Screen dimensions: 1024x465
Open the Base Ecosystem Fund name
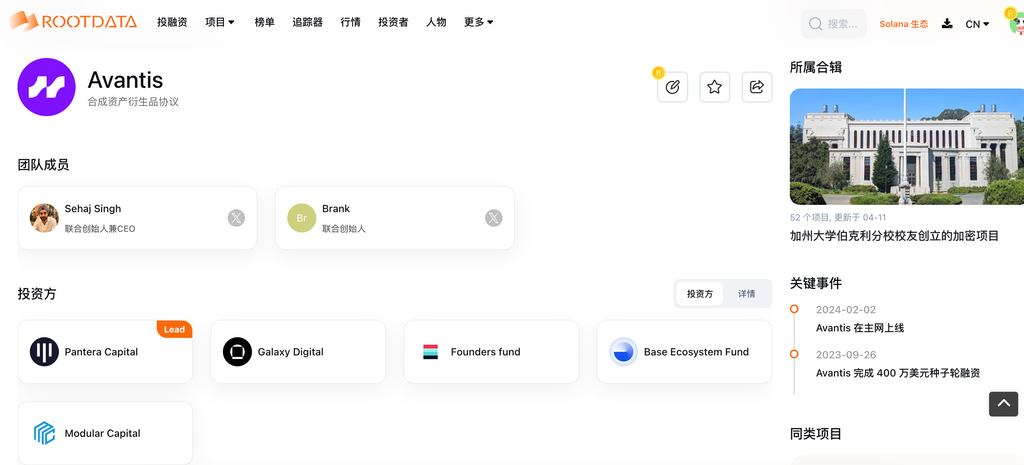tap(696, 352)
